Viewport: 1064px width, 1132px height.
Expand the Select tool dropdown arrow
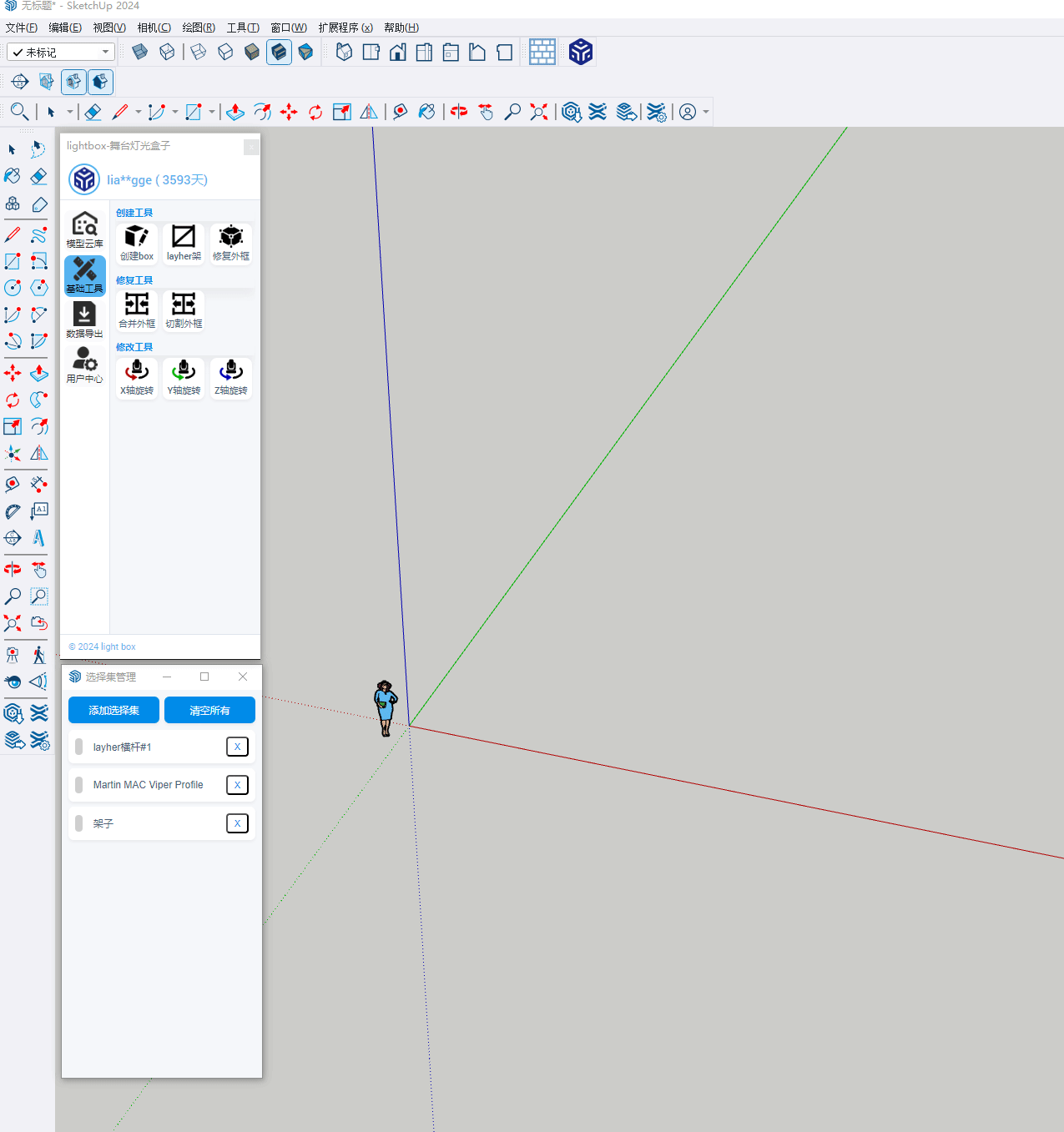tap(70, 113)
